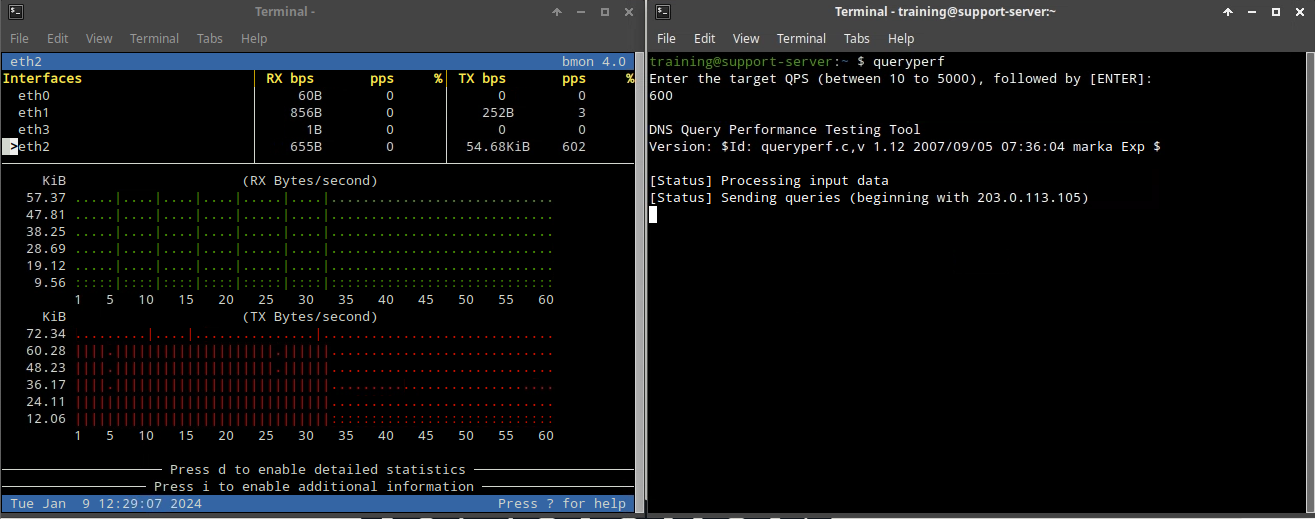Click the terminal icon in the training@support-server title bar

663,12
